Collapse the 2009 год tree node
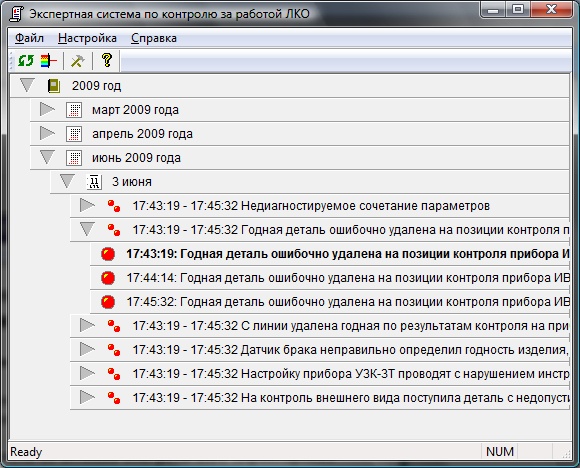Image resolution: width=580 pixels, height=468 pixels. tap(27, 85)
